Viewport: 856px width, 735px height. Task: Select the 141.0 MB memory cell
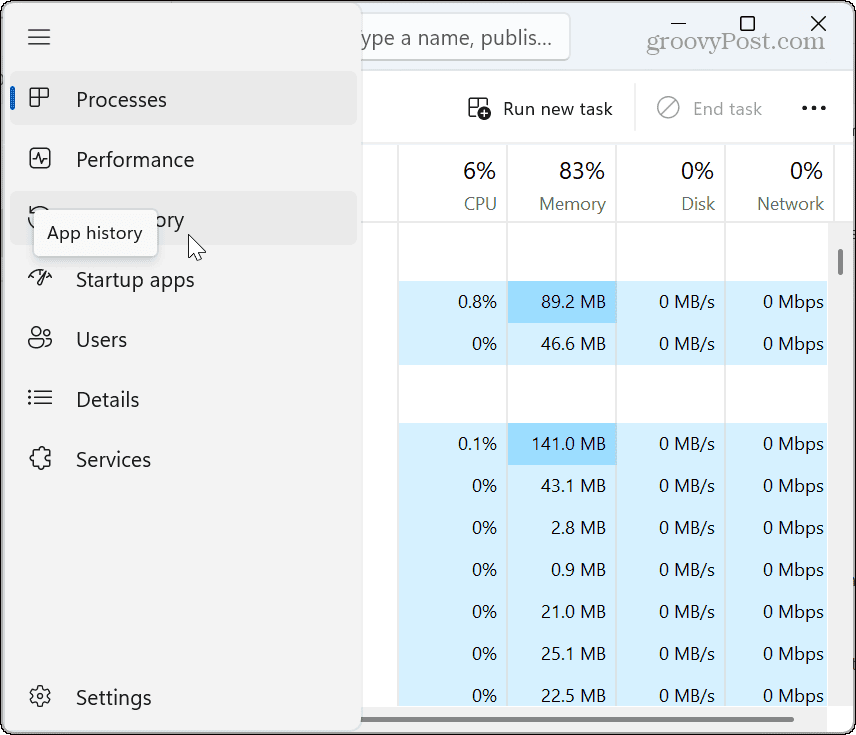point(562,444)
